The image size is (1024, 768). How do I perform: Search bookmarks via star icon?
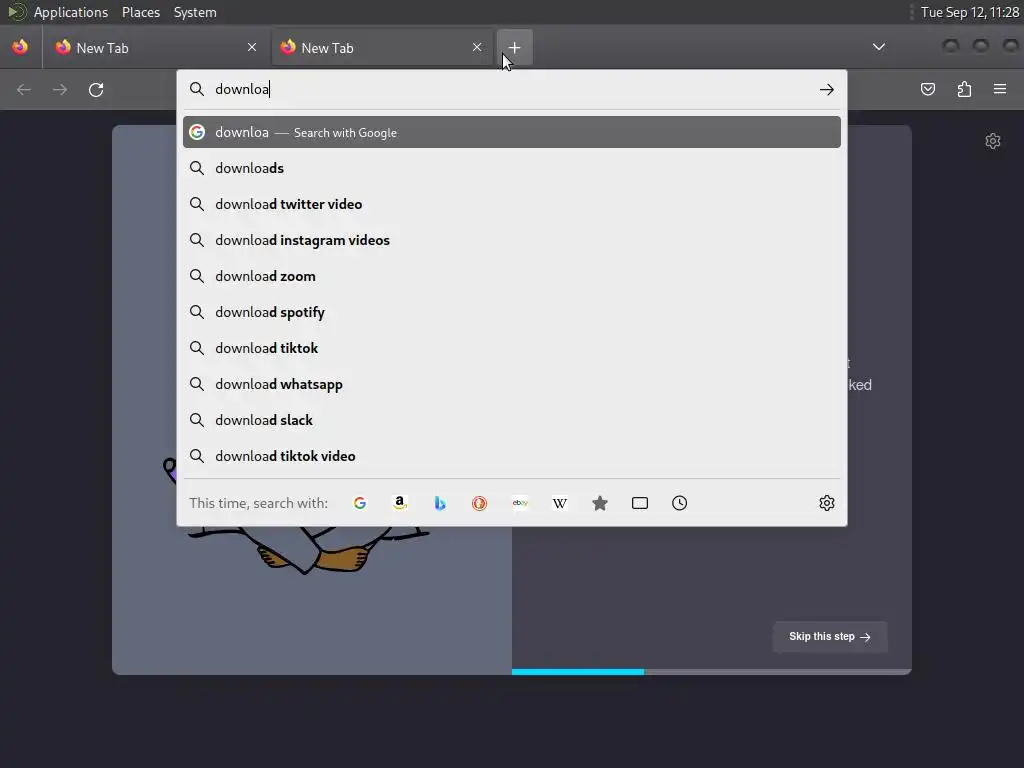[600, 503]
